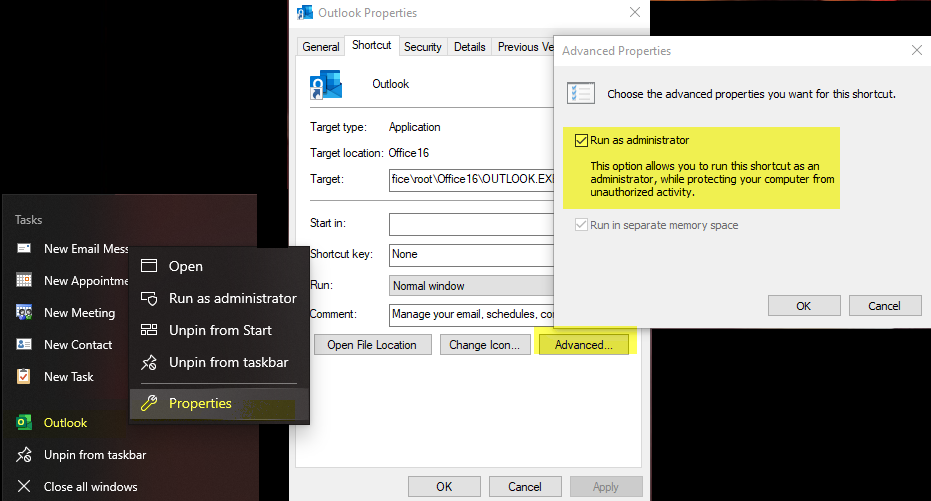The width and height of the screenshot is (931, 501).
Task: Open Properties from the context menu
Action: click(x=219, y=403)
